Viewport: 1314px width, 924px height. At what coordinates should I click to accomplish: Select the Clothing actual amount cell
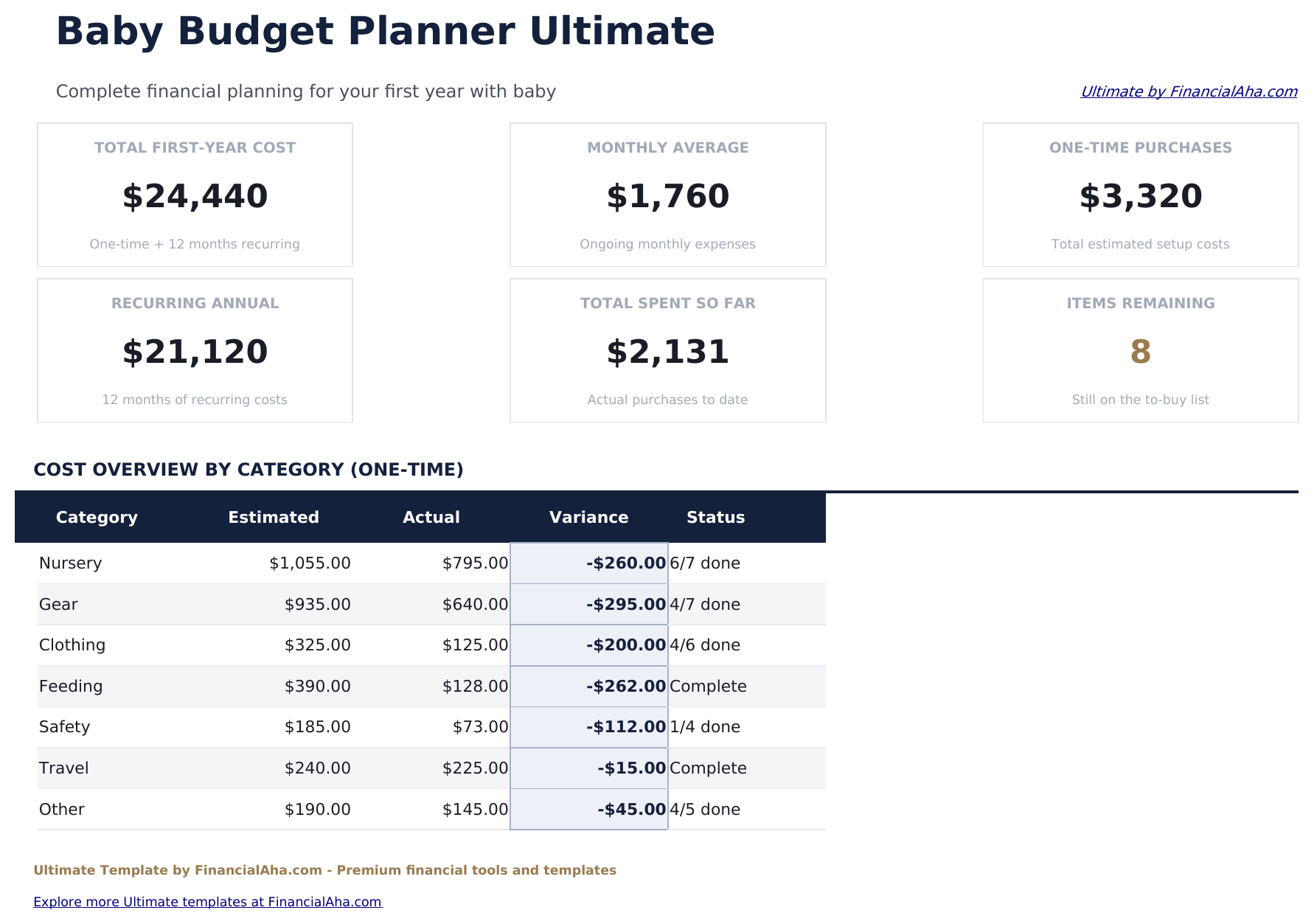point(475,645)
